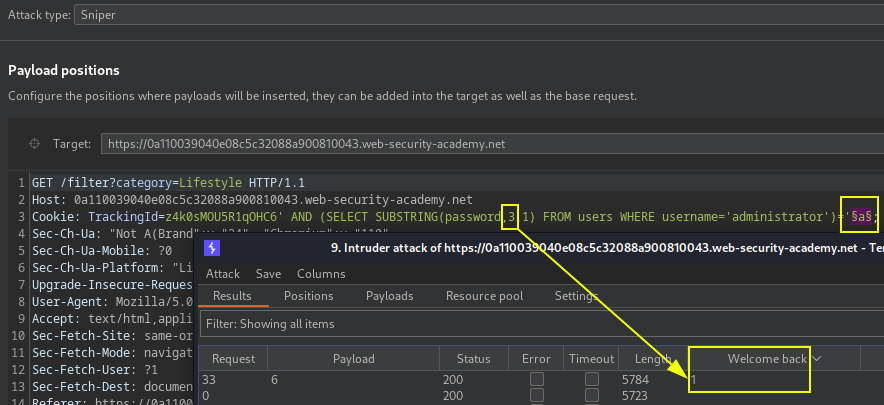This screenshot has height=405, width=884.
Task: Click the GET /filter?category=Lifestyle request line
Action: 169,183
